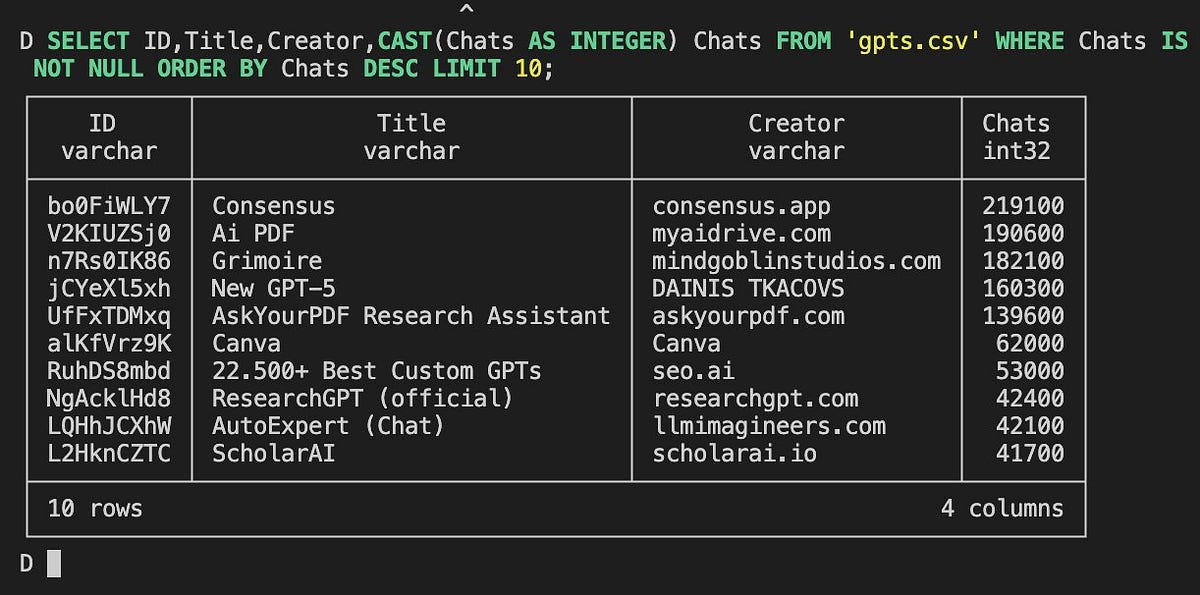The image size is (1200, 595).
Task: Select the SELECT keyword in the query
Action: (x=87, y=42)
